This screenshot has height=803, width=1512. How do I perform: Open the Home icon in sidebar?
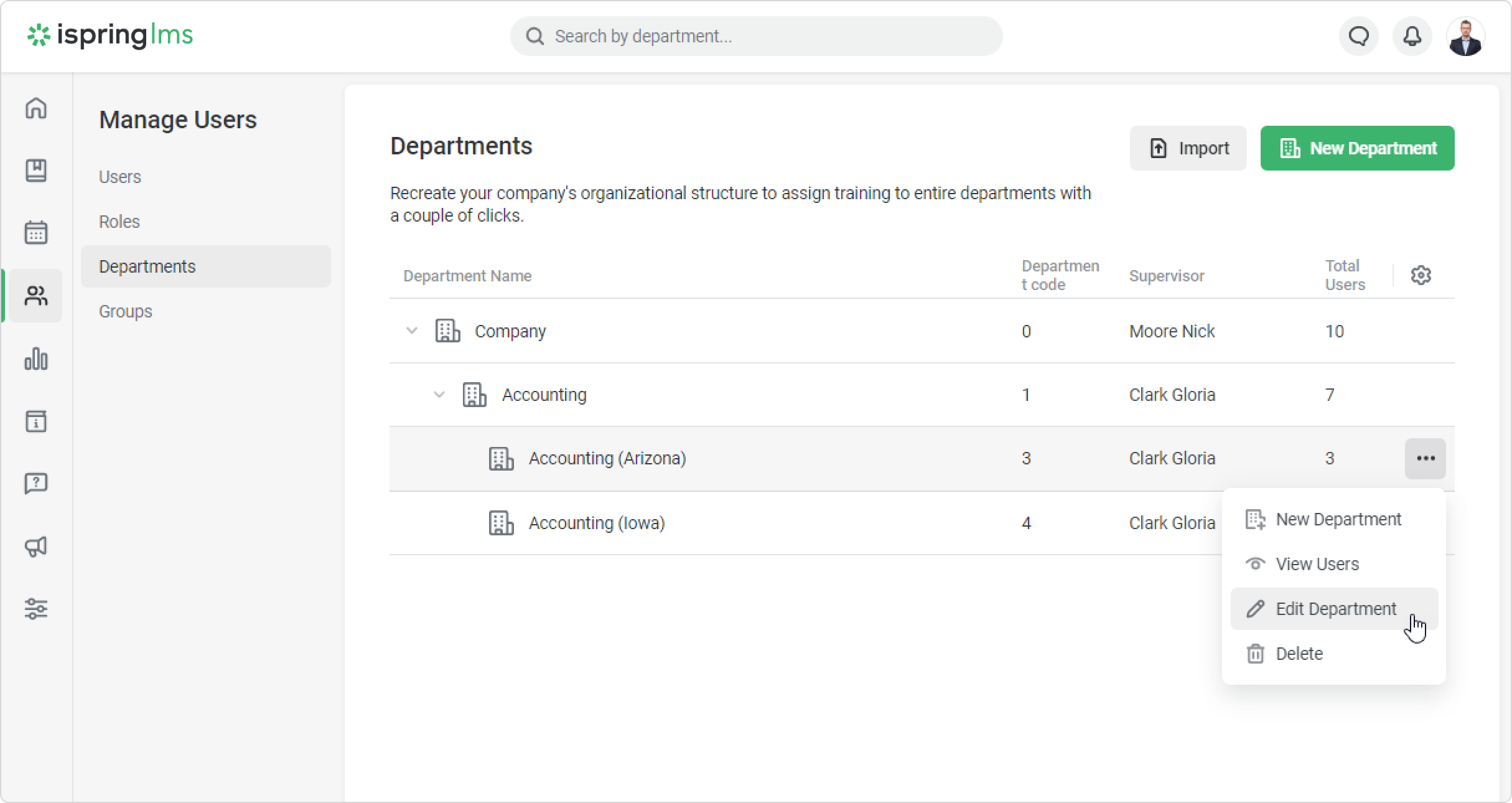click(x=36, y=108)
